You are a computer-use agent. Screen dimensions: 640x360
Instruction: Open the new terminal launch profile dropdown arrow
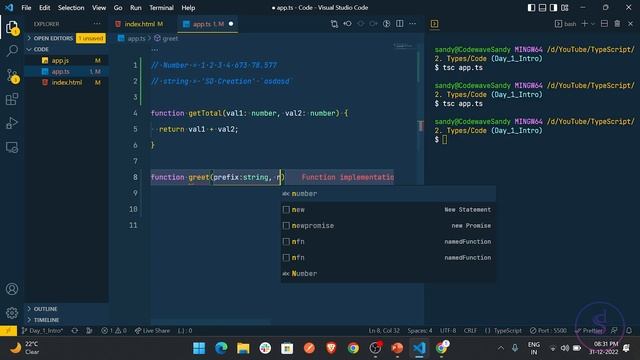point(593,24)
